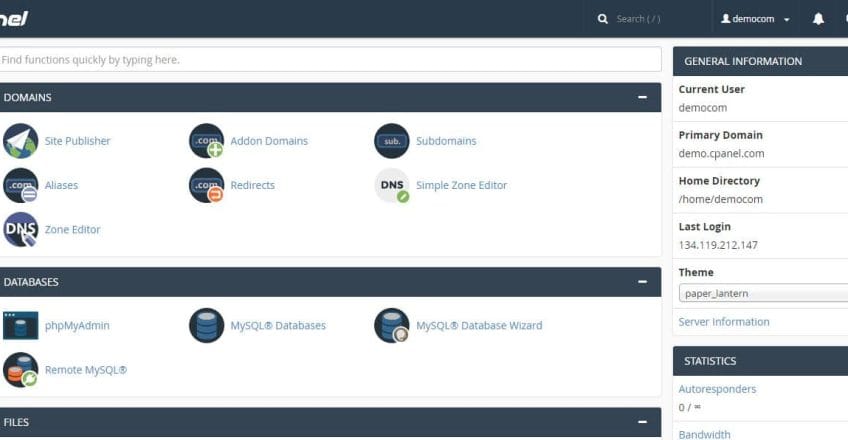
Task: Click the Addon Domains icon
Action: coord(207,141)
